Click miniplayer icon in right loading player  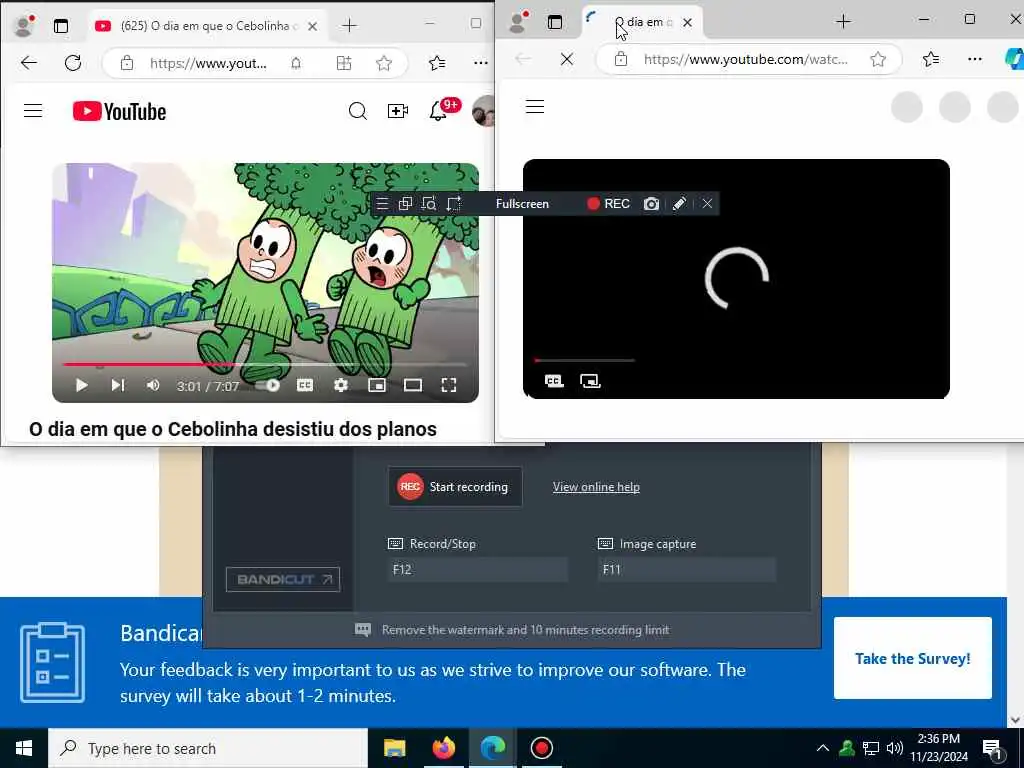coord(590,381)
